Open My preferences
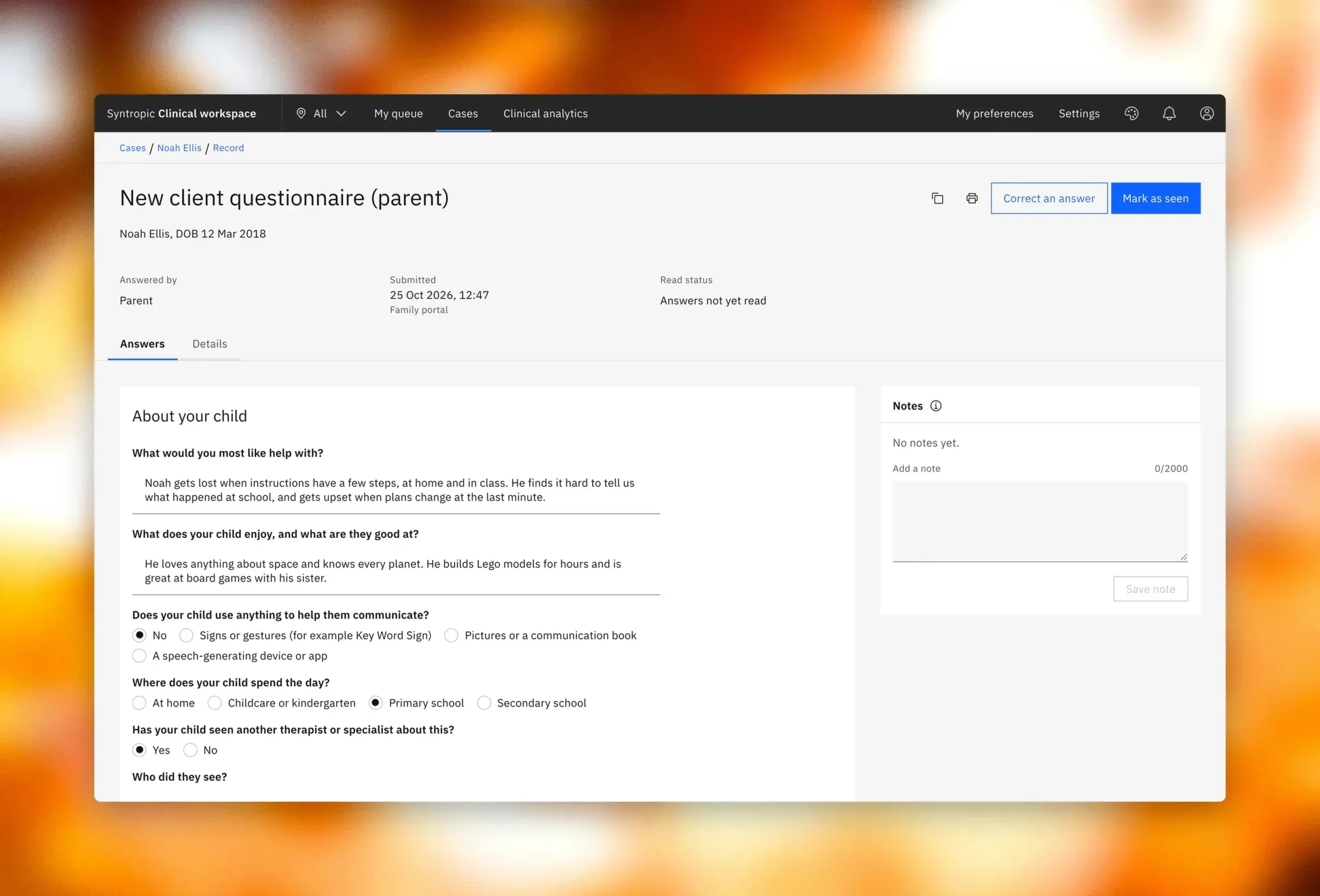1320x896 pixels. [x=994, y=114]
